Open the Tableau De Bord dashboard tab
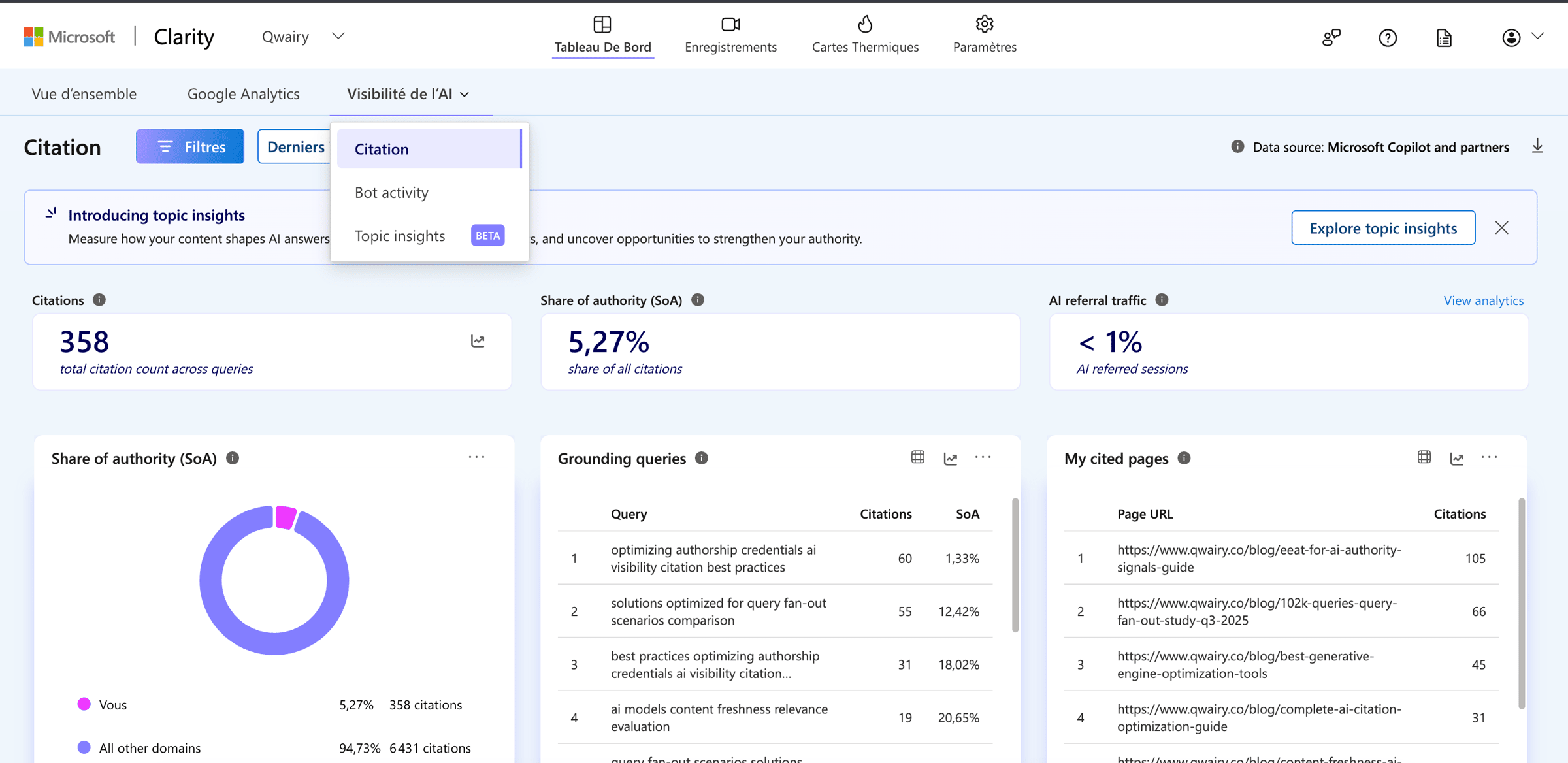The width and height of the screenshot is (1568, 763). (x=602, y=35)
